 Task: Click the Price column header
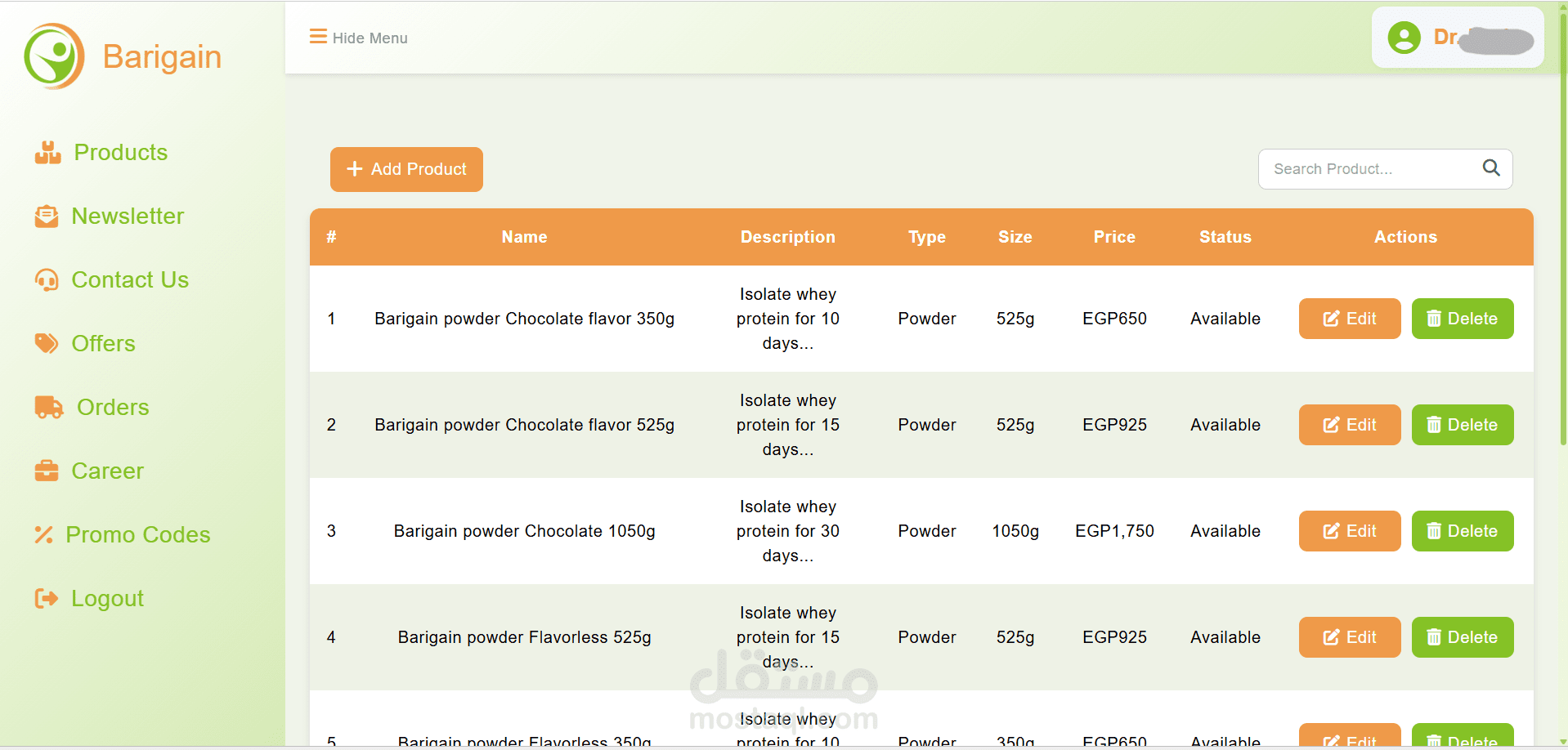pos(1114,237)
